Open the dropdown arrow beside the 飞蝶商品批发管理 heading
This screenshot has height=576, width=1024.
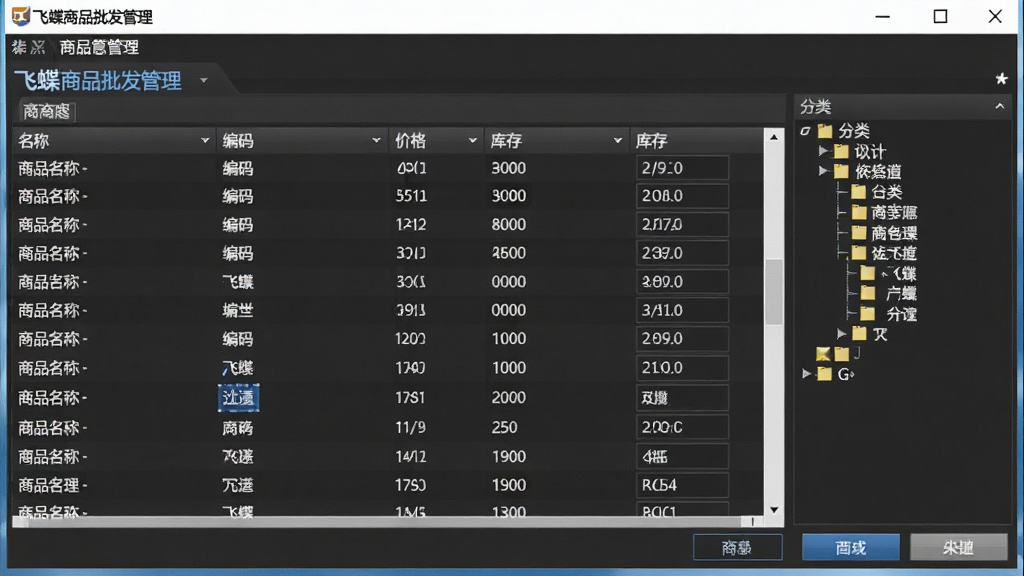point(204,80)
